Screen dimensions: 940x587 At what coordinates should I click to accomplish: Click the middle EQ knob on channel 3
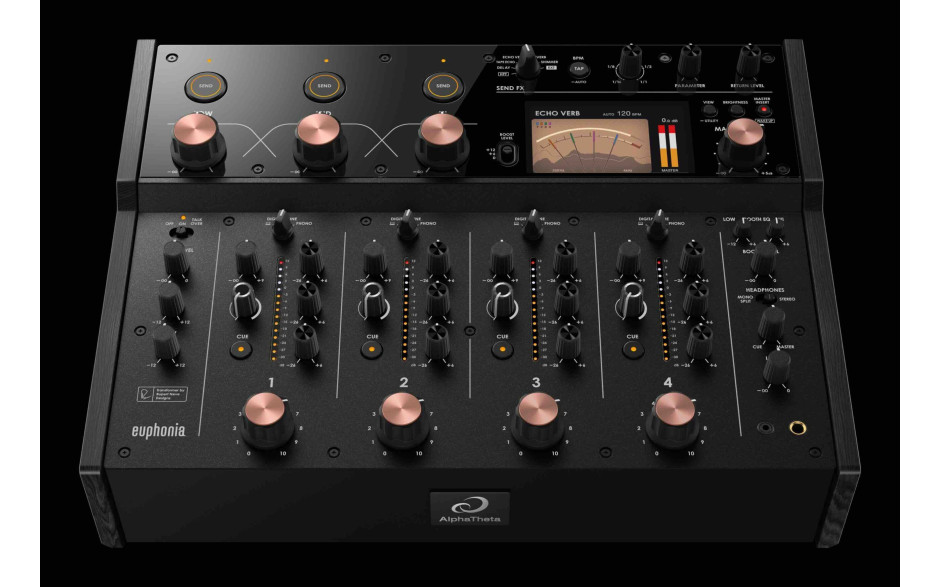coord(567,301)
